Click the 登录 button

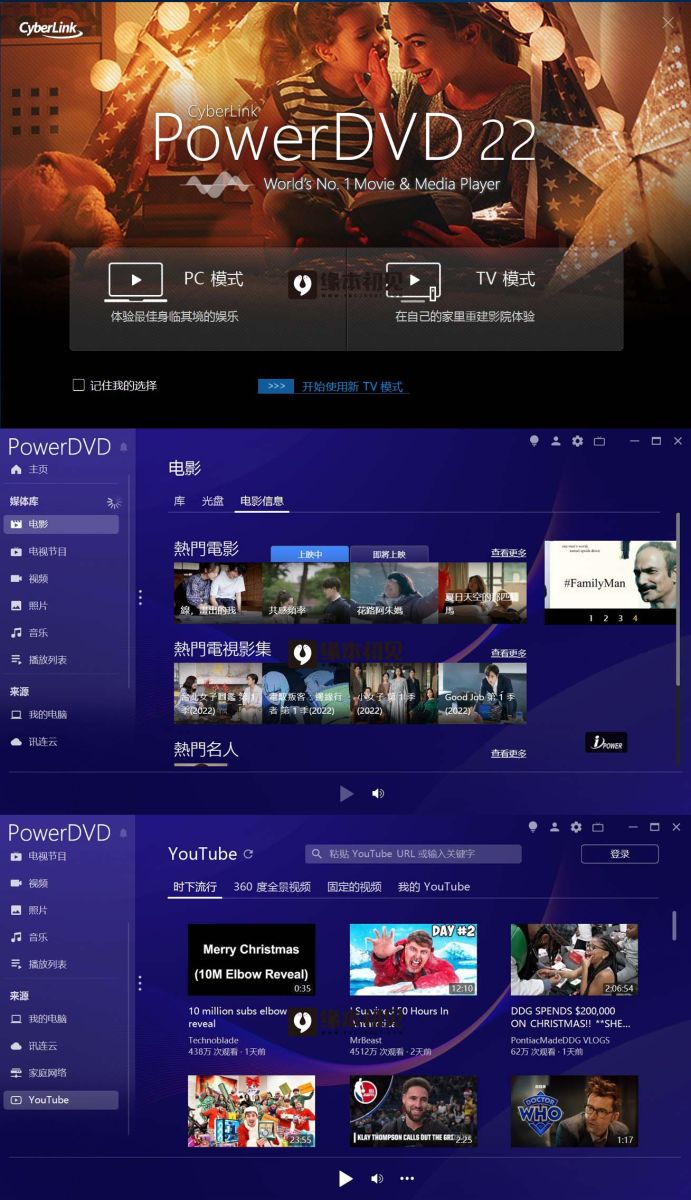pyautogui.click(x=620, y=854)
